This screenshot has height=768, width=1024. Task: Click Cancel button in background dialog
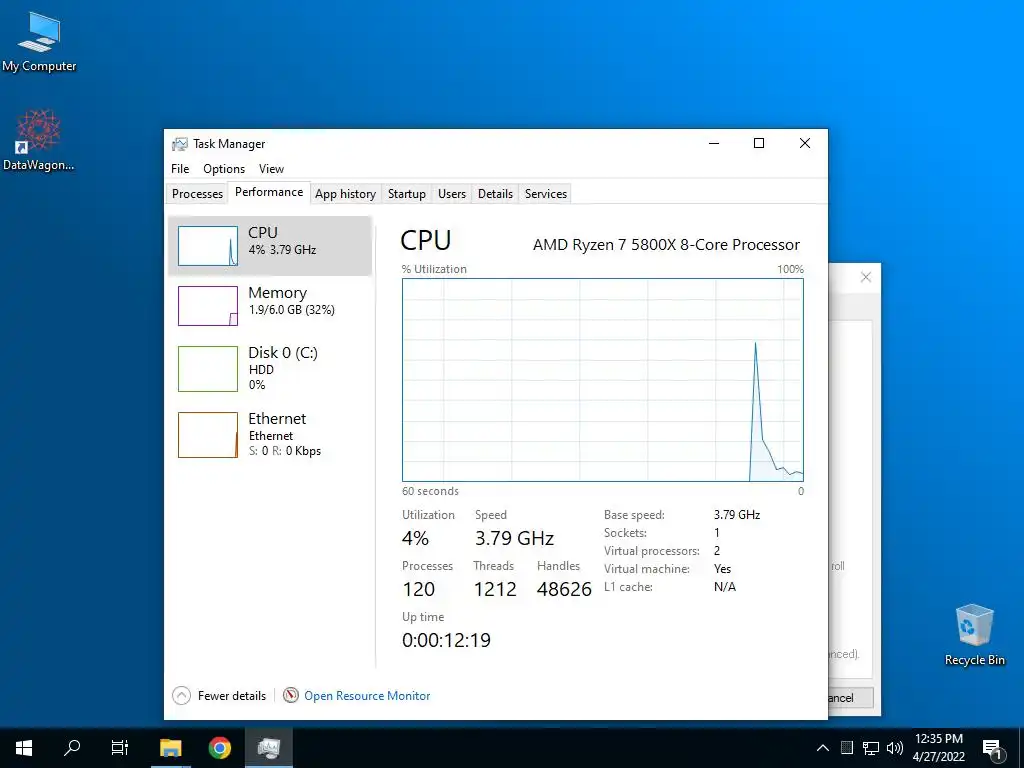click(850, 697)
